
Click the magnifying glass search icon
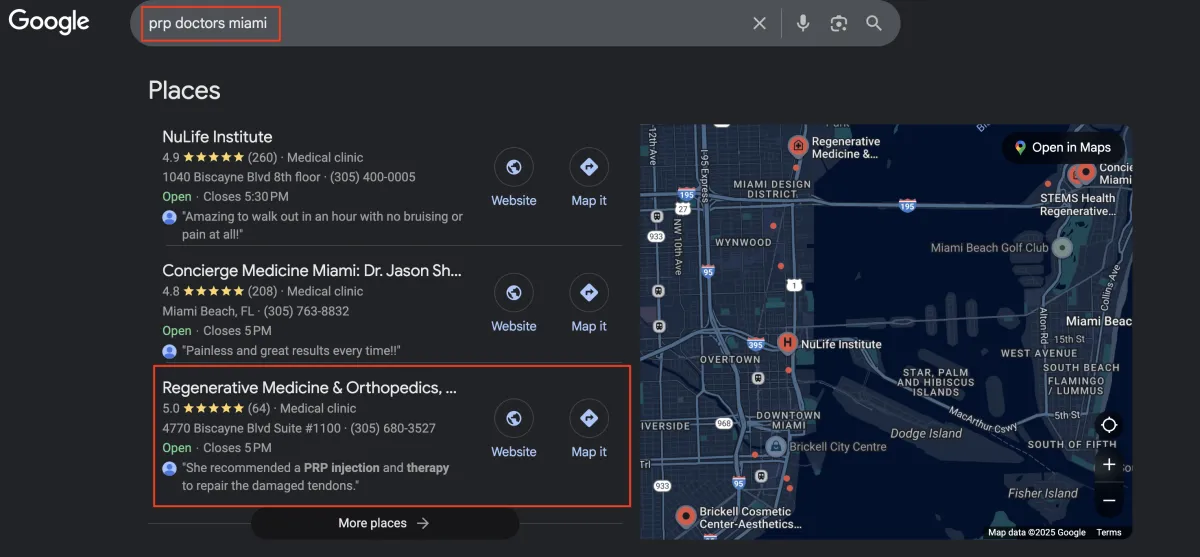(874, 23)
